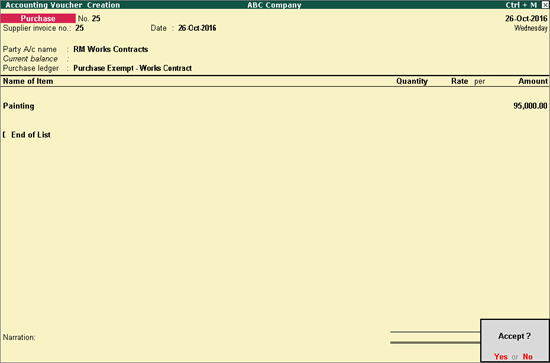Click the Ctrl + M shortcut label
The image size is (550, 363).
(x=521, y=5)
